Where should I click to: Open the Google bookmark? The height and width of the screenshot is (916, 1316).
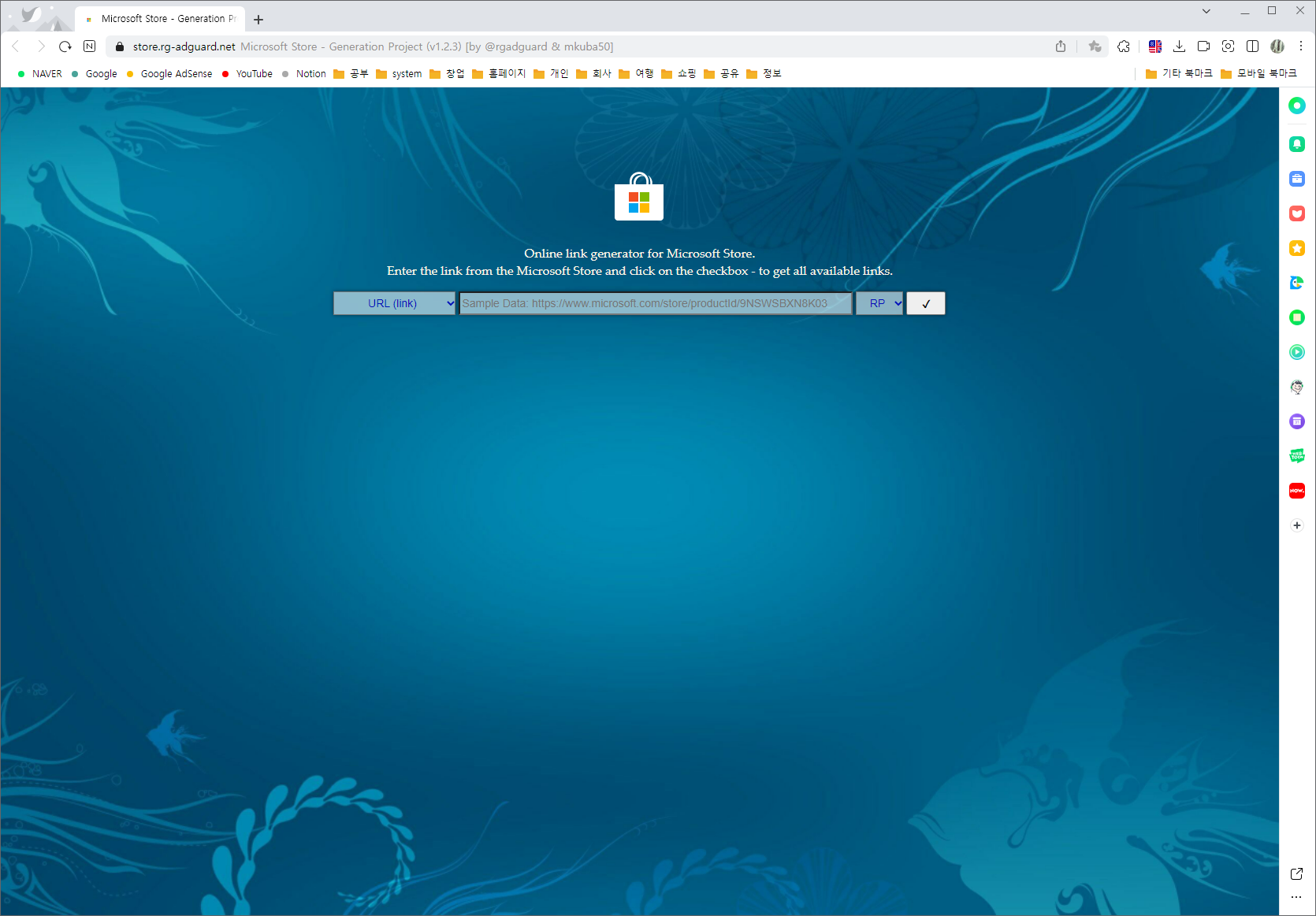[x=94, y=73]
